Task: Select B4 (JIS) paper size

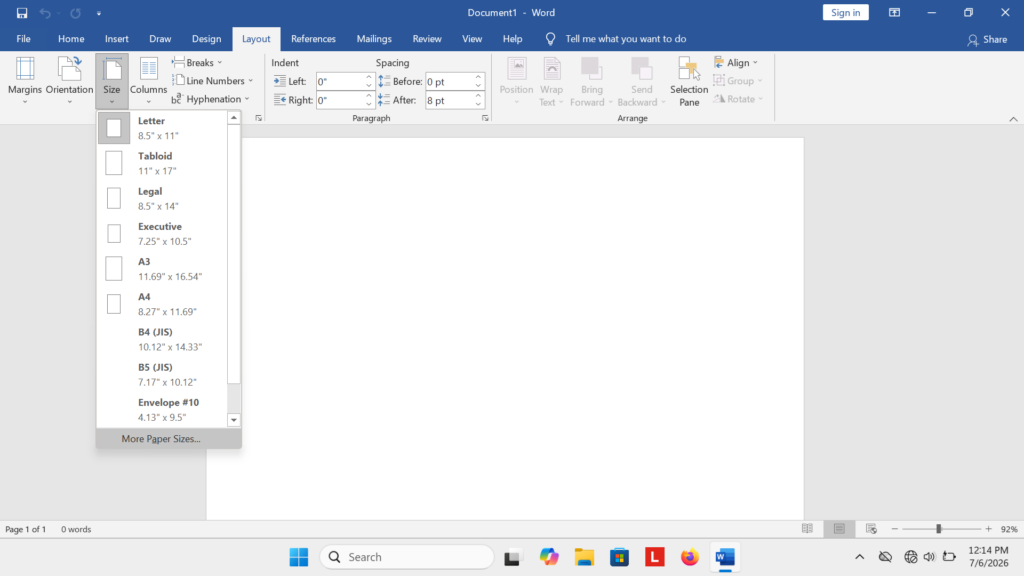Action: pyautogui.click(x=162, y=340)
